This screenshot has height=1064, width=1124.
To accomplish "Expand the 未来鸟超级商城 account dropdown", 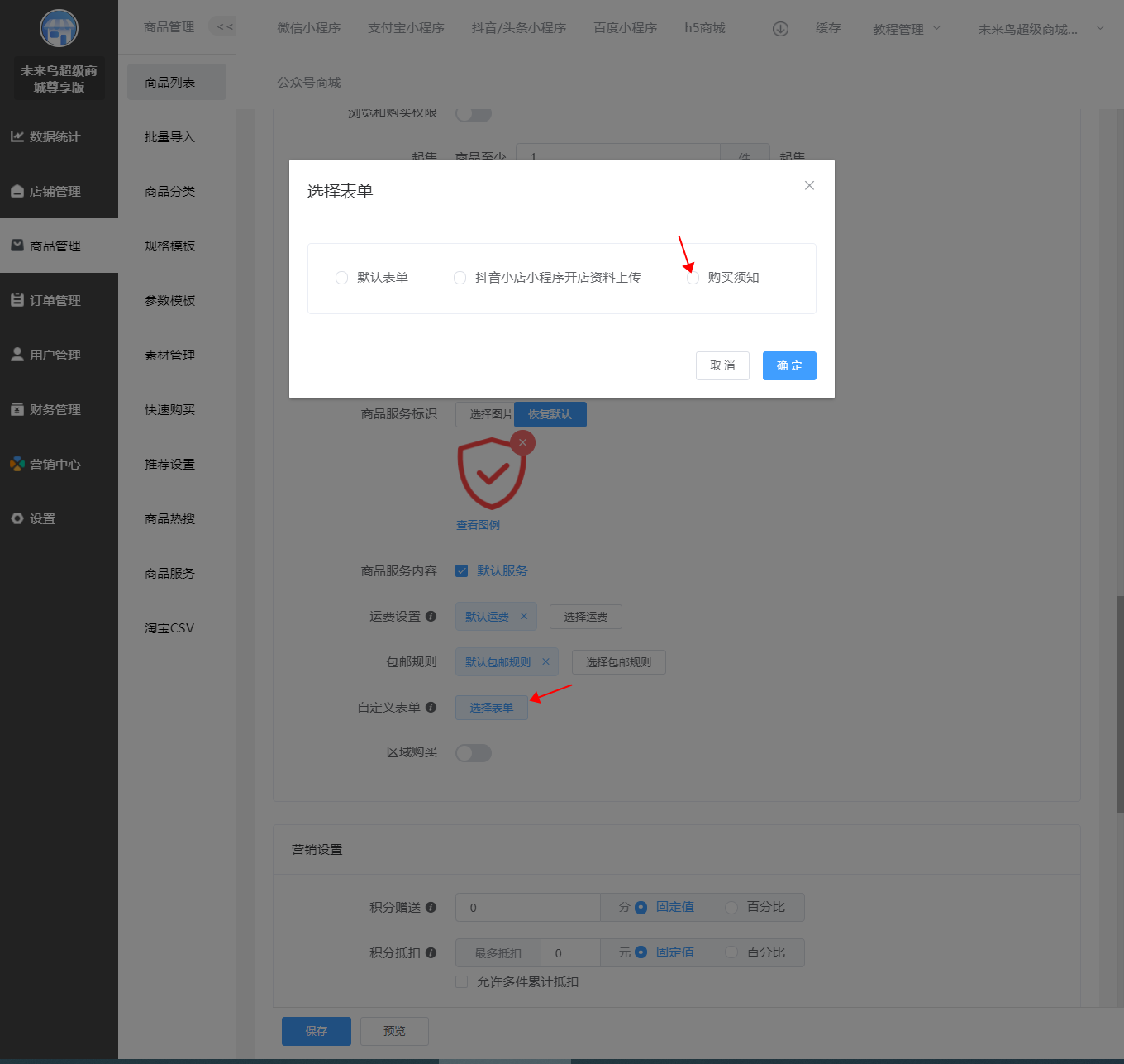I will (1041, 29).
